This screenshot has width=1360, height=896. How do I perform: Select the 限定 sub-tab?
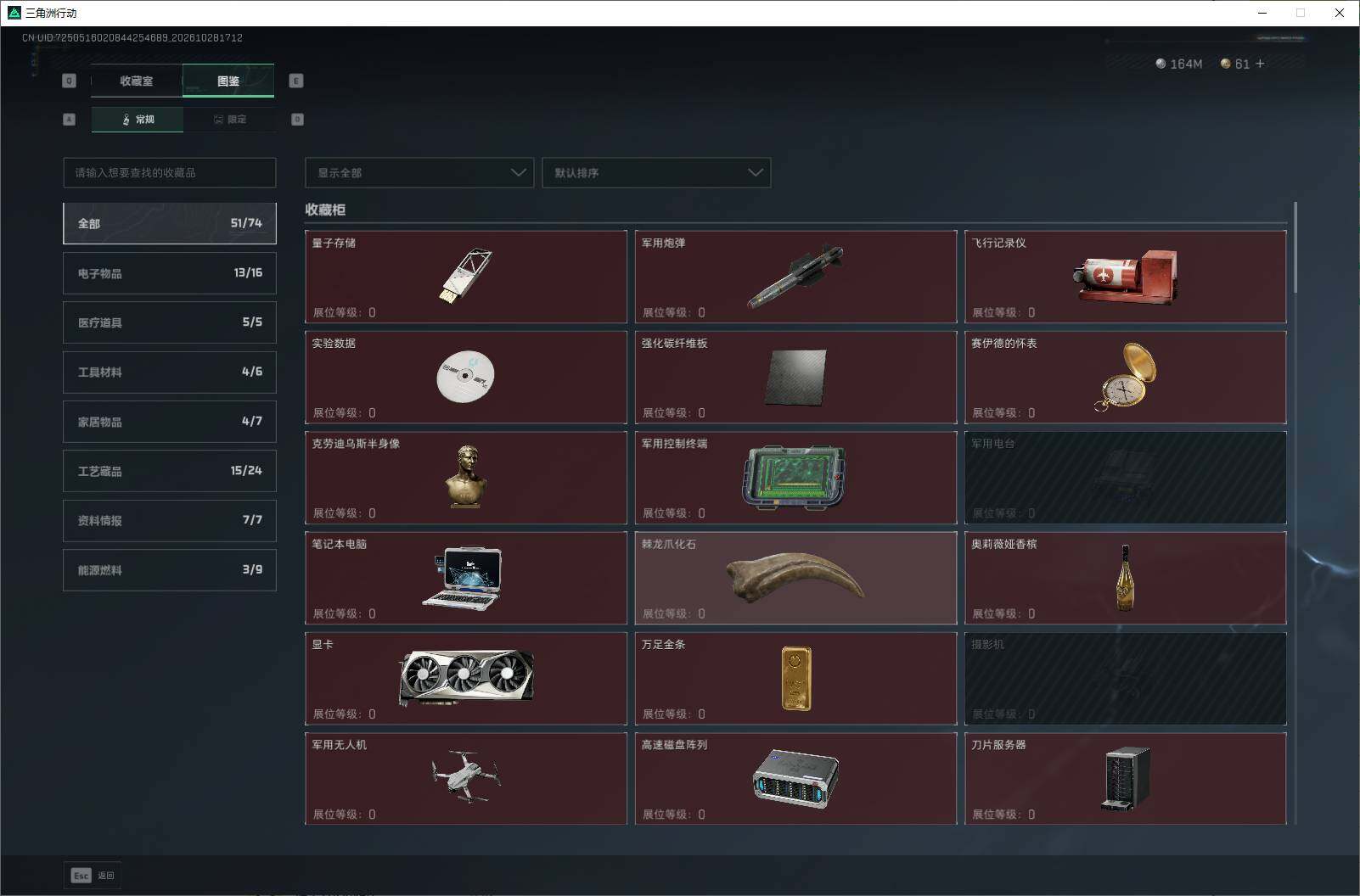pyautogui.click(x=229, y=120)
